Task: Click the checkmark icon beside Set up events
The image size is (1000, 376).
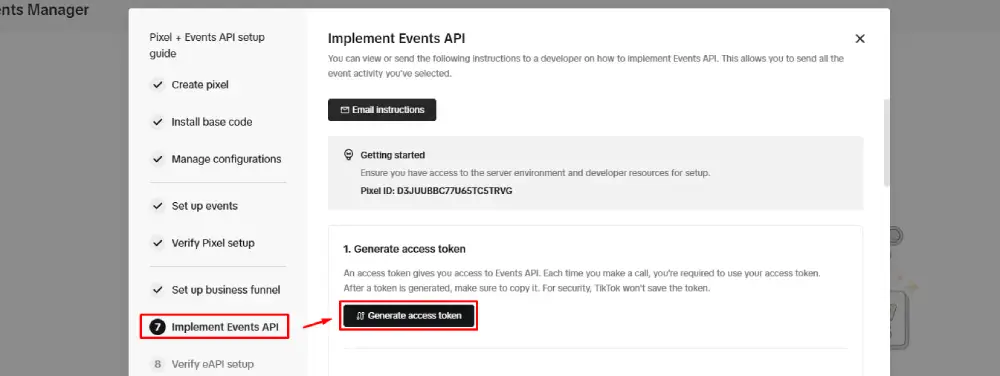Action: (158, 206)
